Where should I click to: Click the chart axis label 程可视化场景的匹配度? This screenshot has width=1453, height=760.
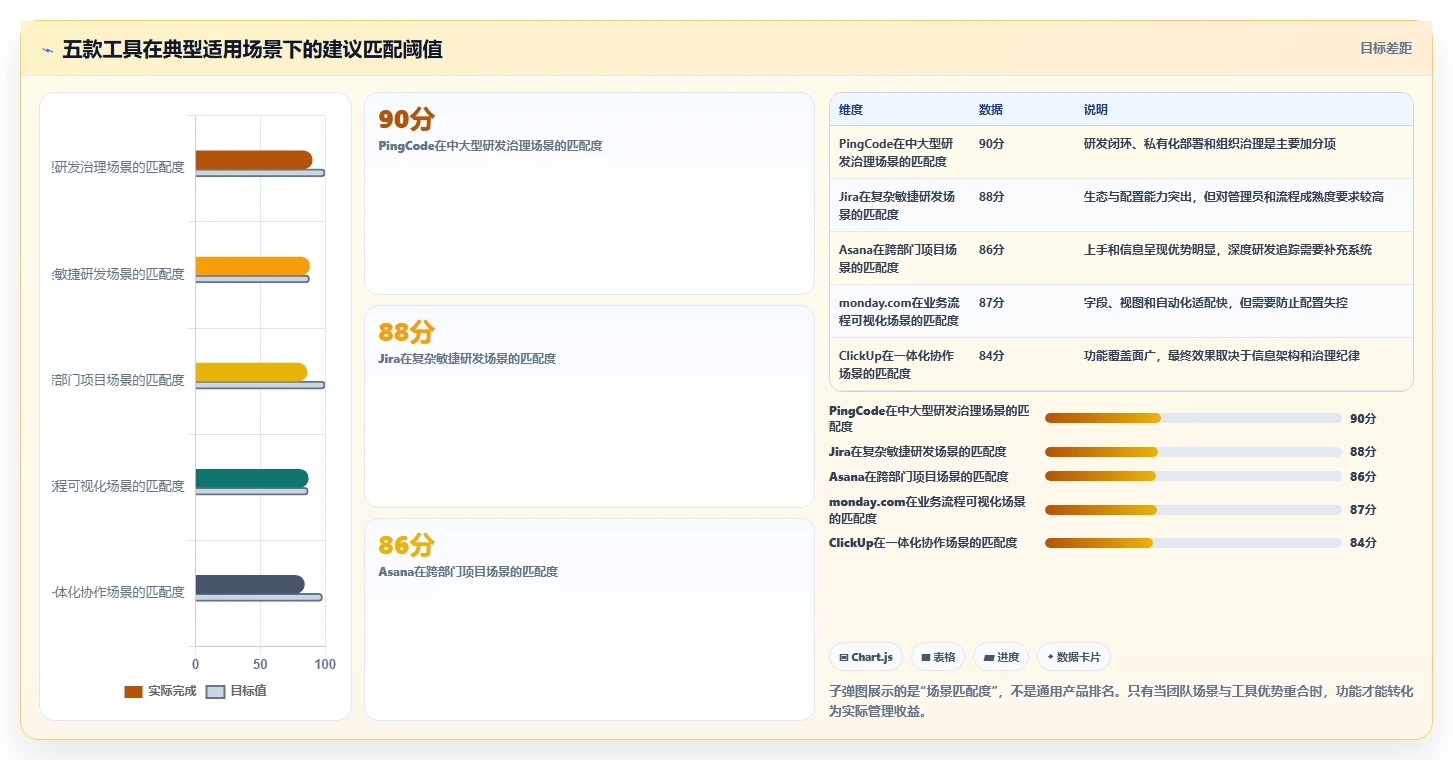tap(118, 486)
